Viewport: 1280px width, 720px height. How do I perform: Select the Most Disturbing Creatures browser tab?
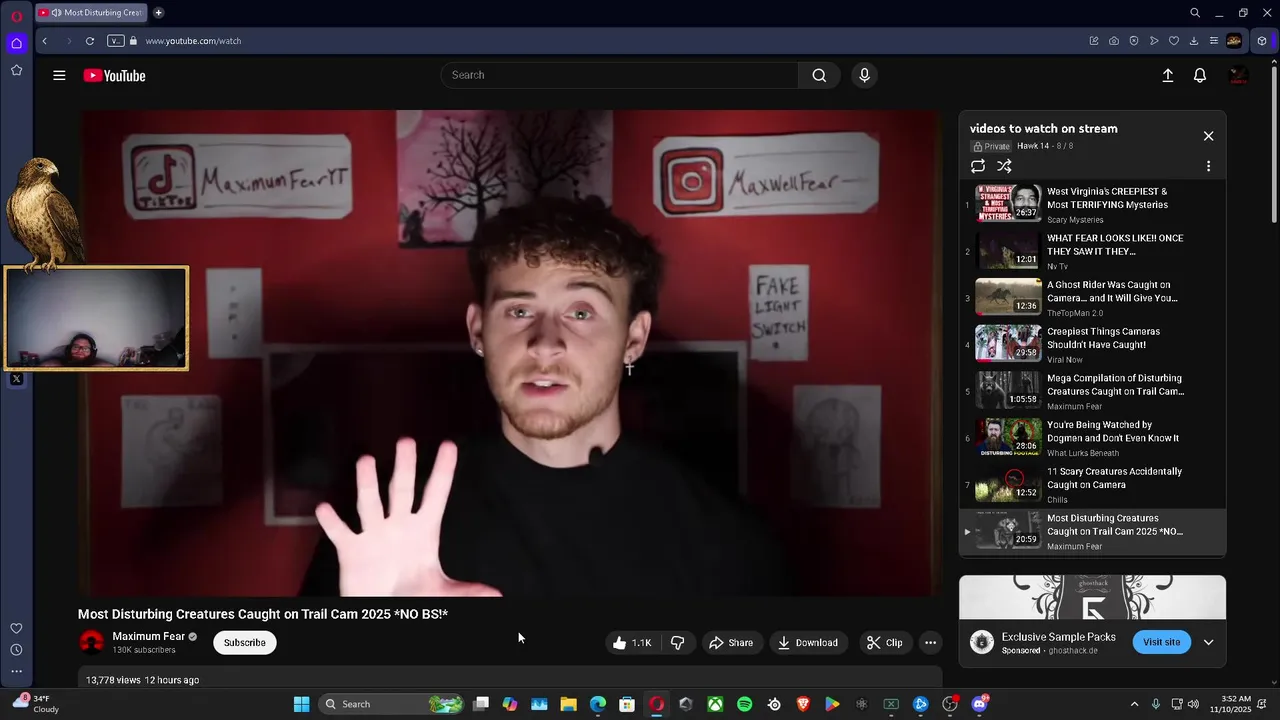click(x=91, y=13)
